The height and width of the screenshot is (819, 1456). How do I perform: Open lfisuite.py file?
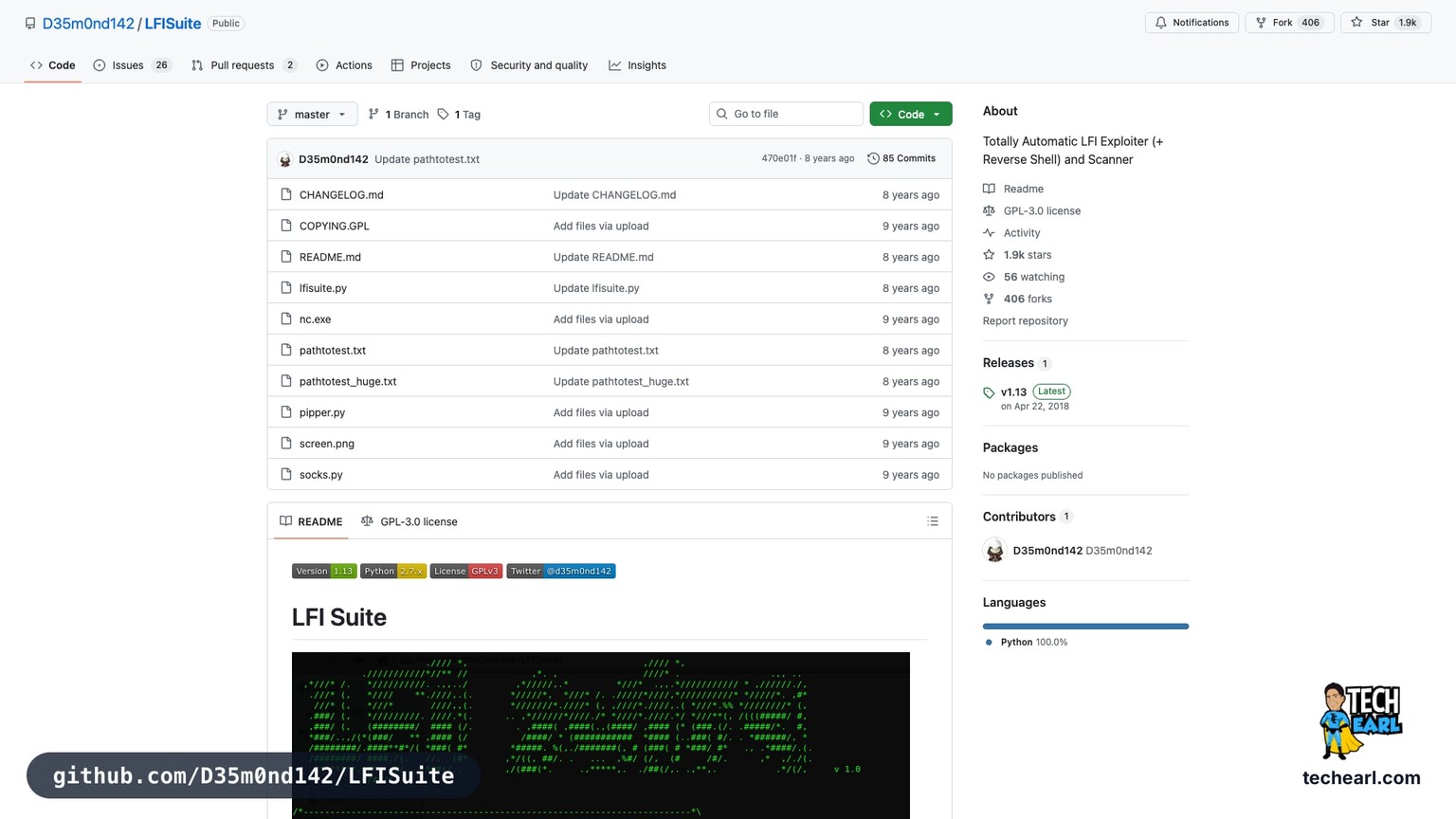323,288
